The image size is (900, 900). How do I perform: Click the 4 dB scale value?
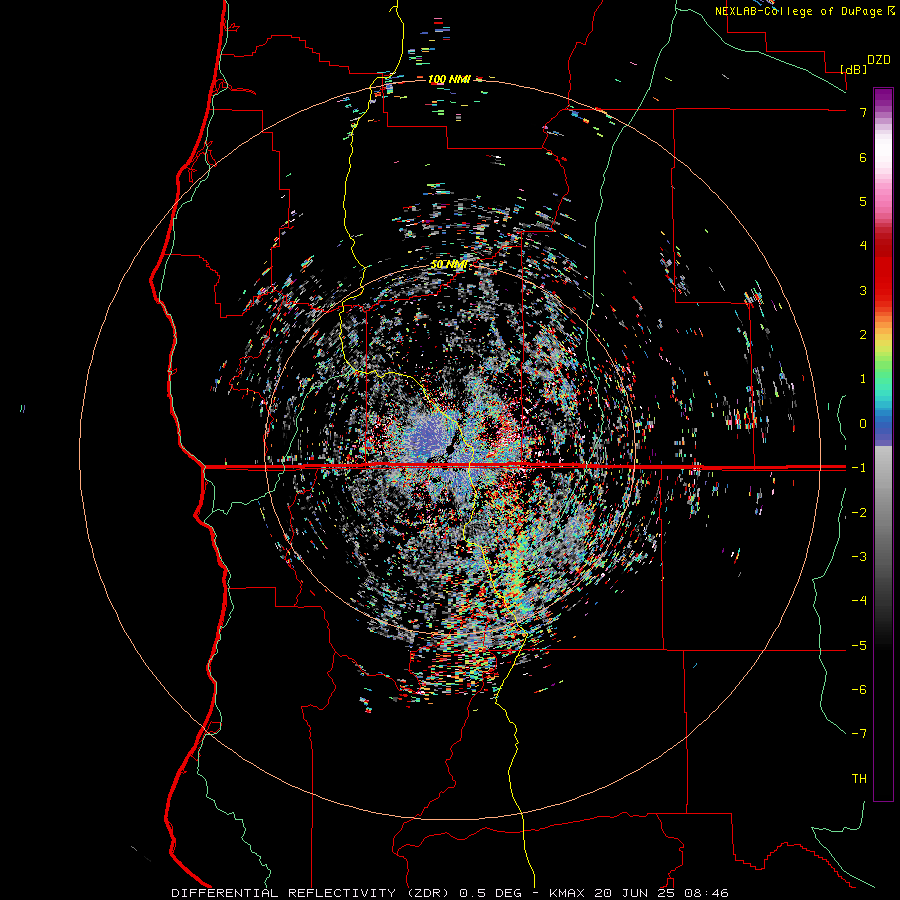click(x=863, y=246)
